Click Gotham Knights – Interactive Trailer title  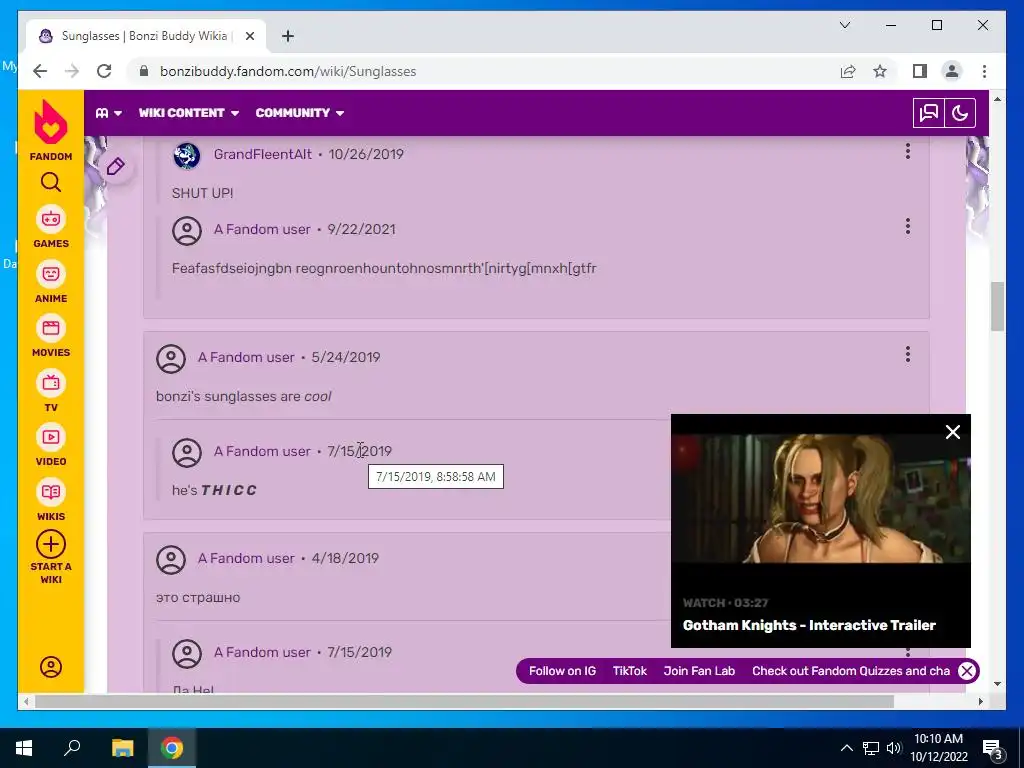coord(809,625)
